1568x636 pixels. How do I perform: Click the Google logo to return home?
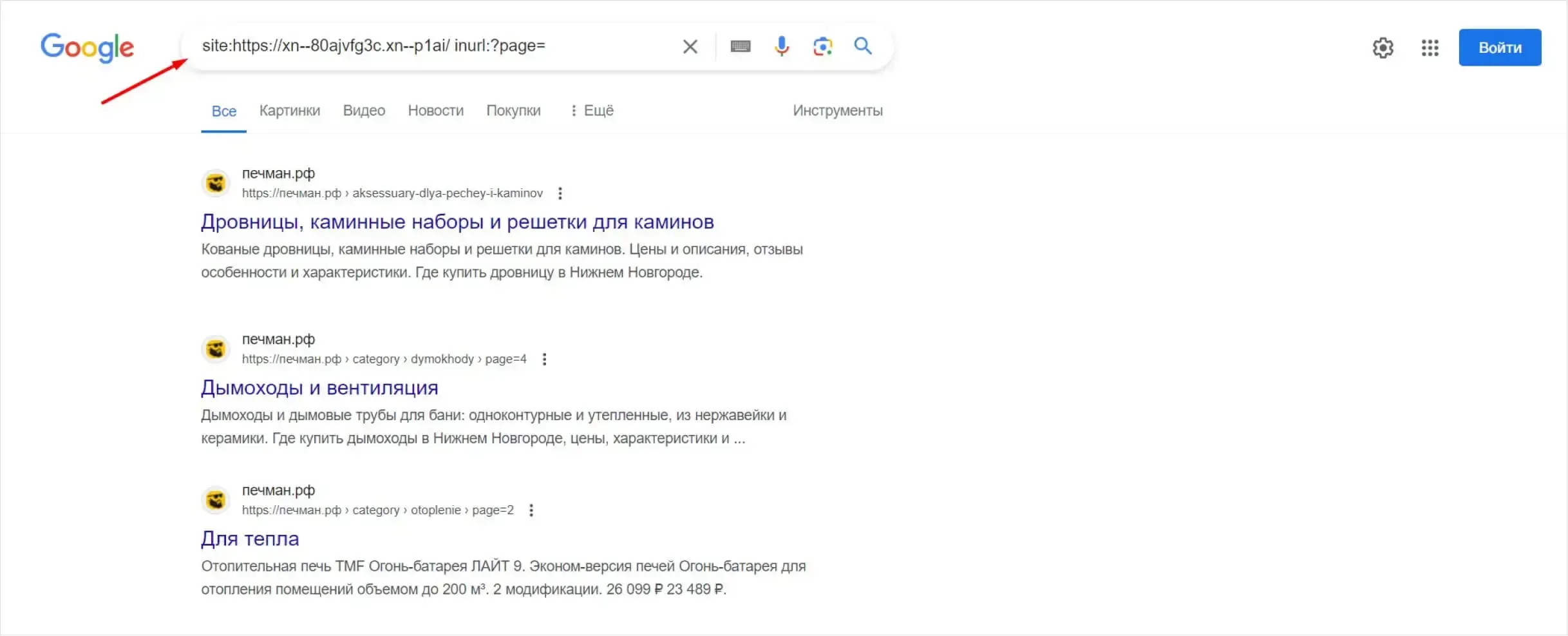click(x=87, y=47)
